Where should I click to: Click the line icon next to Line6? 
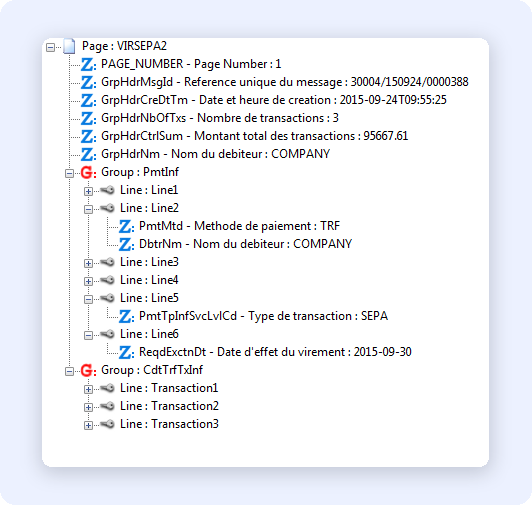tap(108, 334)
